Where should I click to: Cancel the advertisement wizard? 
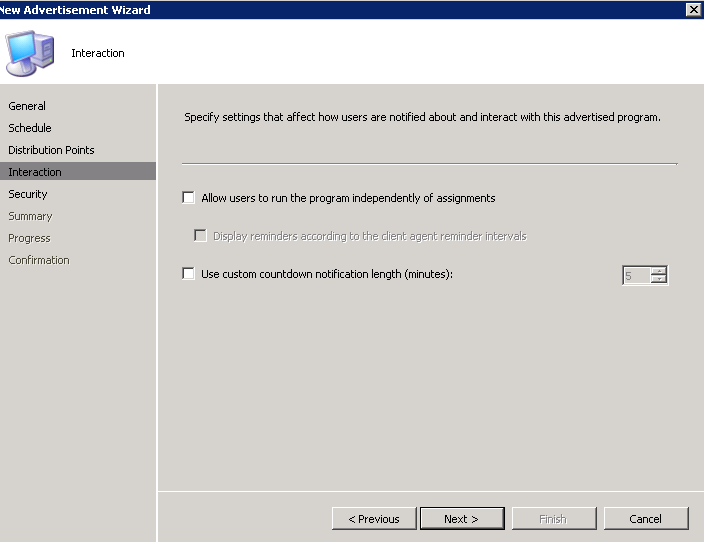click(646, 519)
